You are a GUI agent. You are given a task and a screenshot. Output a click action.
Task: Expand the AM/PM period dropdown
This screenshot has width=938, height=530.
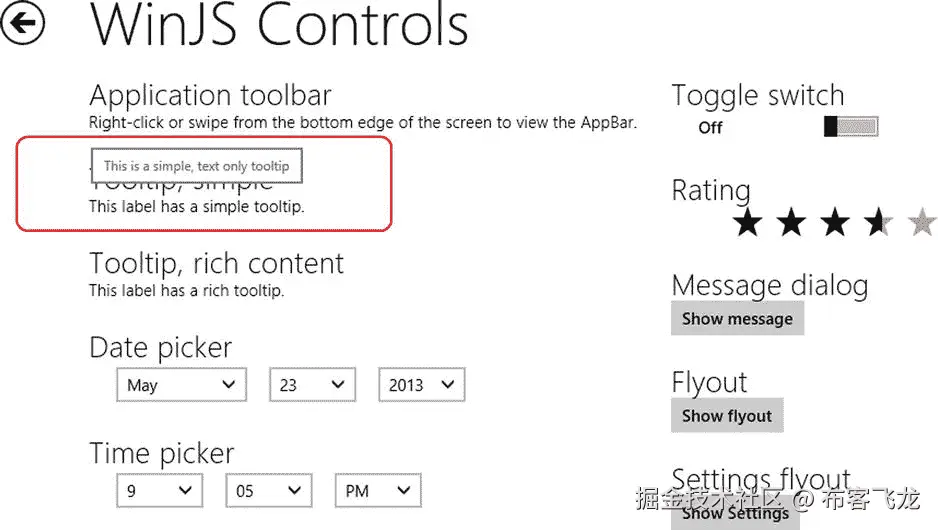tap(377, 491)
